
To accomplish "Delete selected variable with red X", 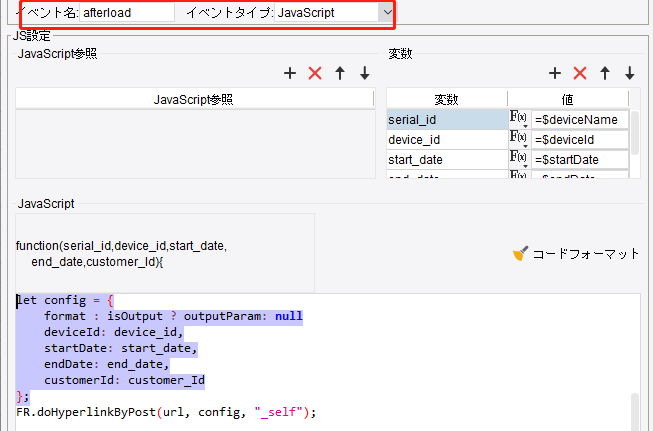I will pyautogui.click(x=580, y=73).
